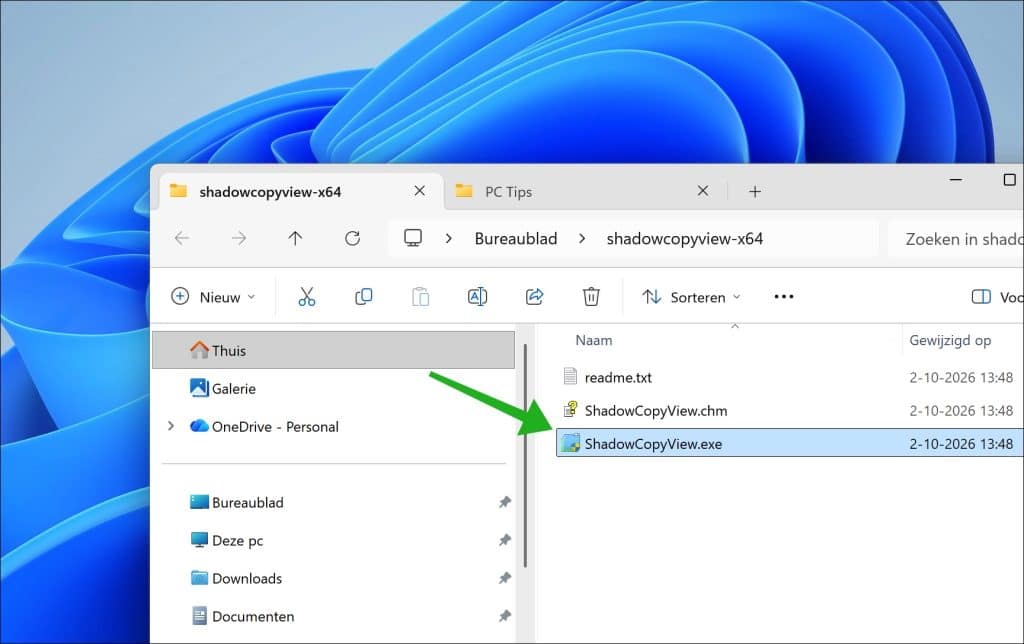Image resolution: width=1024 pixels, height=644 pixels.
Task: Click the Copy icon in toolbar
Action: [x=363, y=297]
